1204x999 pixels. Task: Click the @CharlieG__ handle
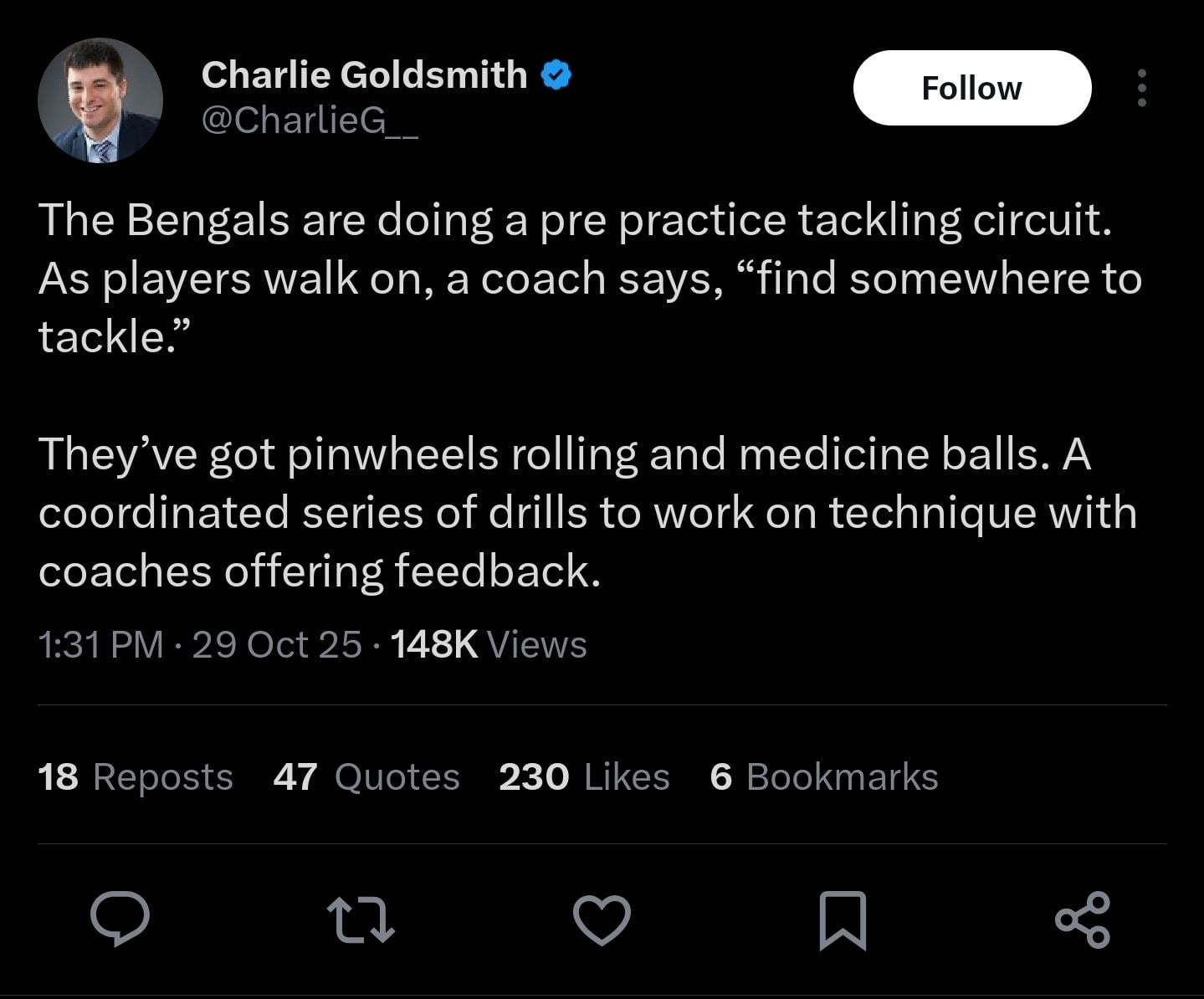[310, 120]
